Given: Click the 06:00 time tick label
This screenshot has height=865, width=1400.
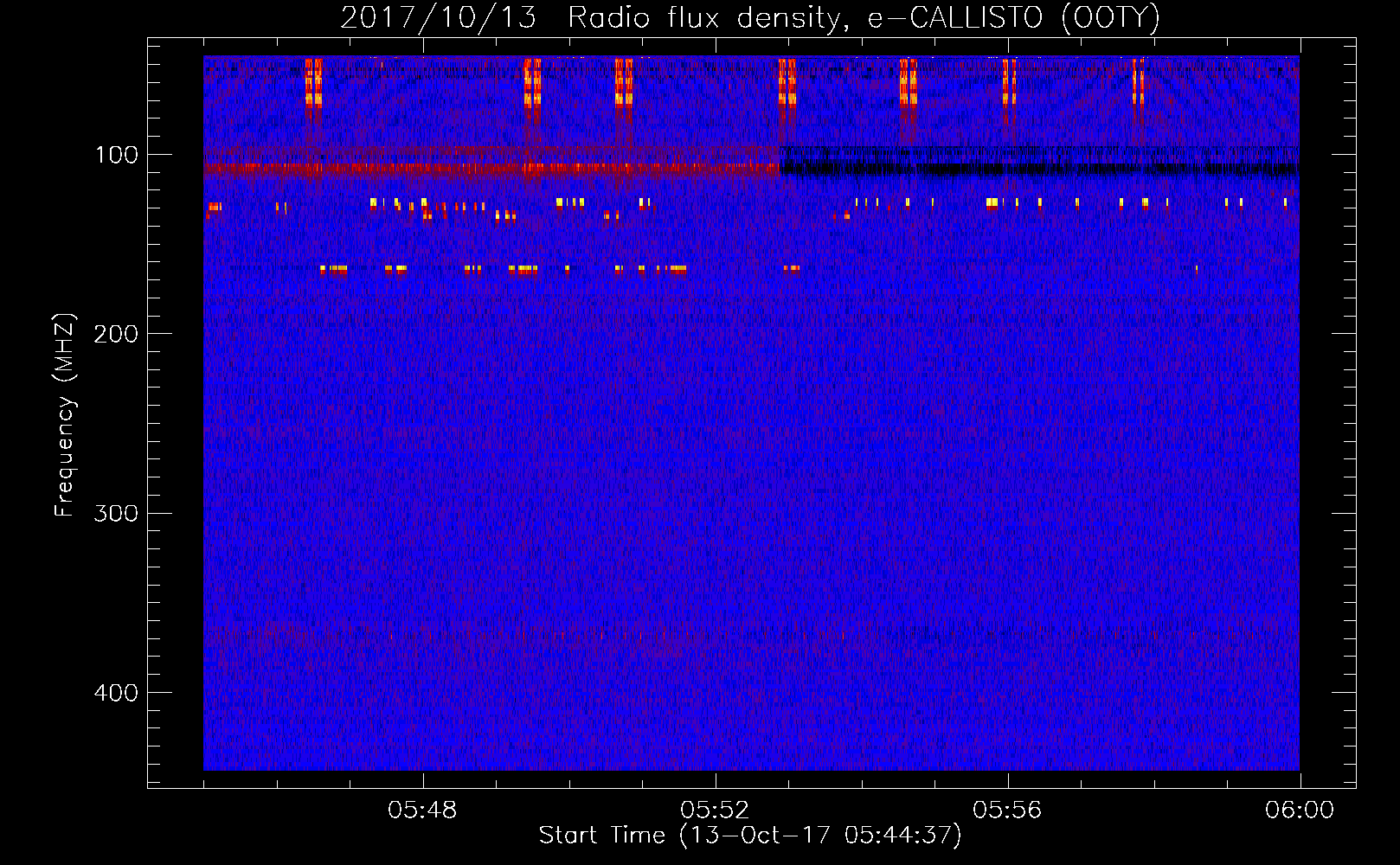Looking at the screenshot, I should [x=1300, y=811].
